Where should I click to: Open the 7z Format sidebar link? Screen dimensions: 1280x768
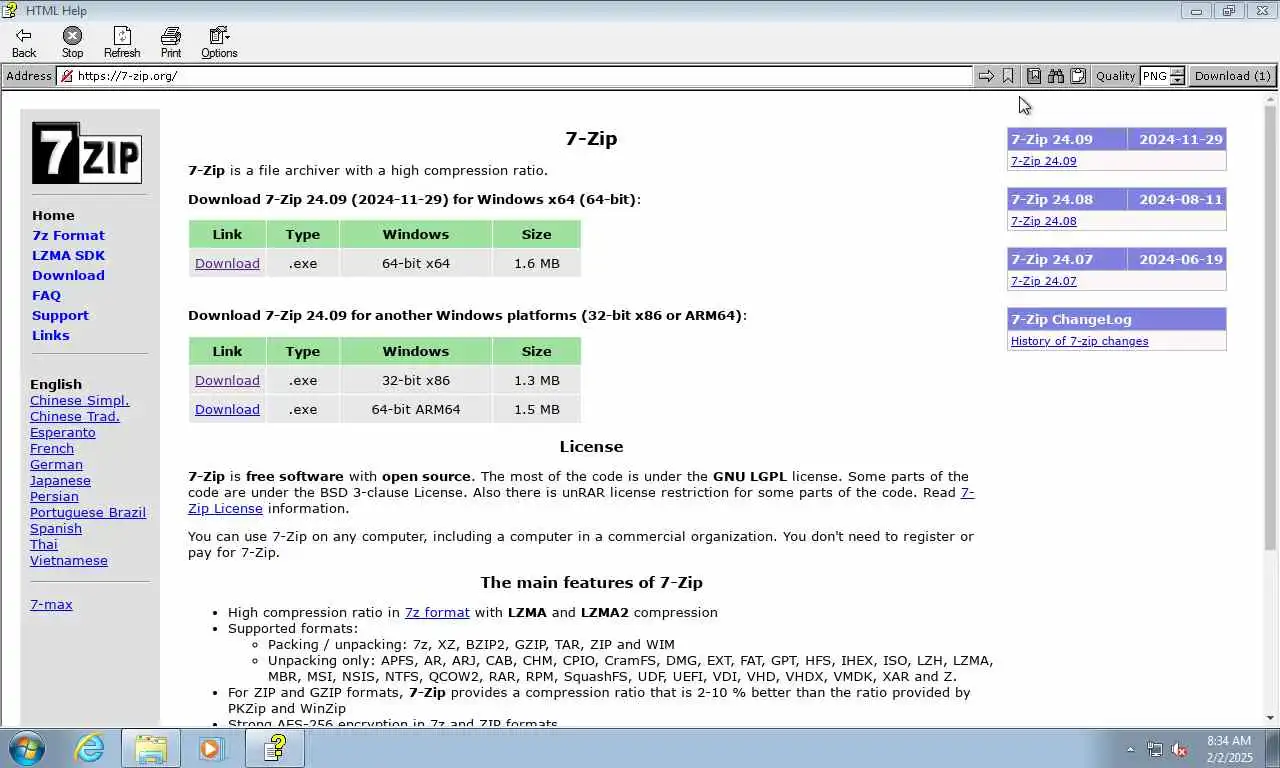pos(68,235)
